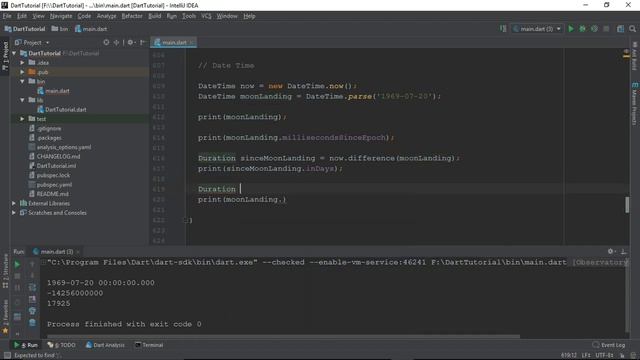640x360 pixels.
Task: Click the pause output icon in Run panel
Action: 17,288
